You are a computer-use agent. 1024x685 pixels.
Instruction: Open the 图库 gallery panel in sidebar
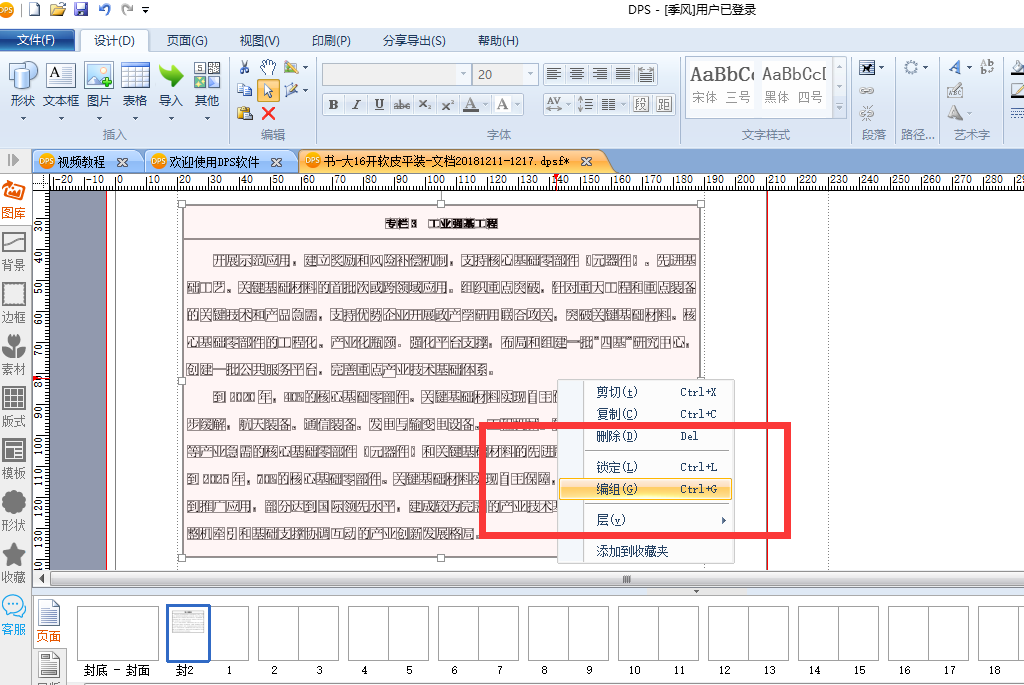point(14,200)
